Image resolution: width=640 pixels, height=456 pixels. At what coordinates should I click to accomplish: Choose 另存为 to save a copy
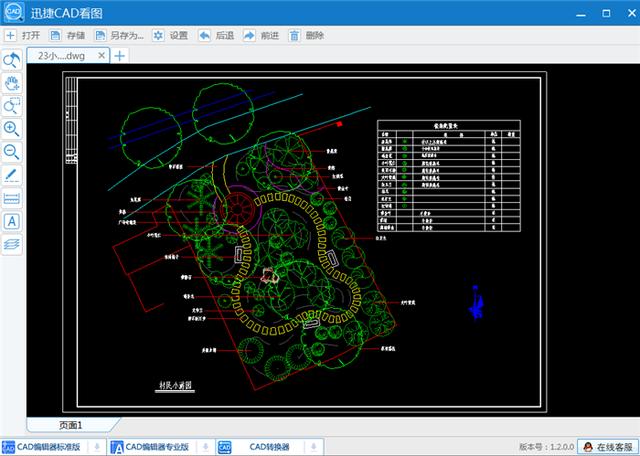[119, 36]
